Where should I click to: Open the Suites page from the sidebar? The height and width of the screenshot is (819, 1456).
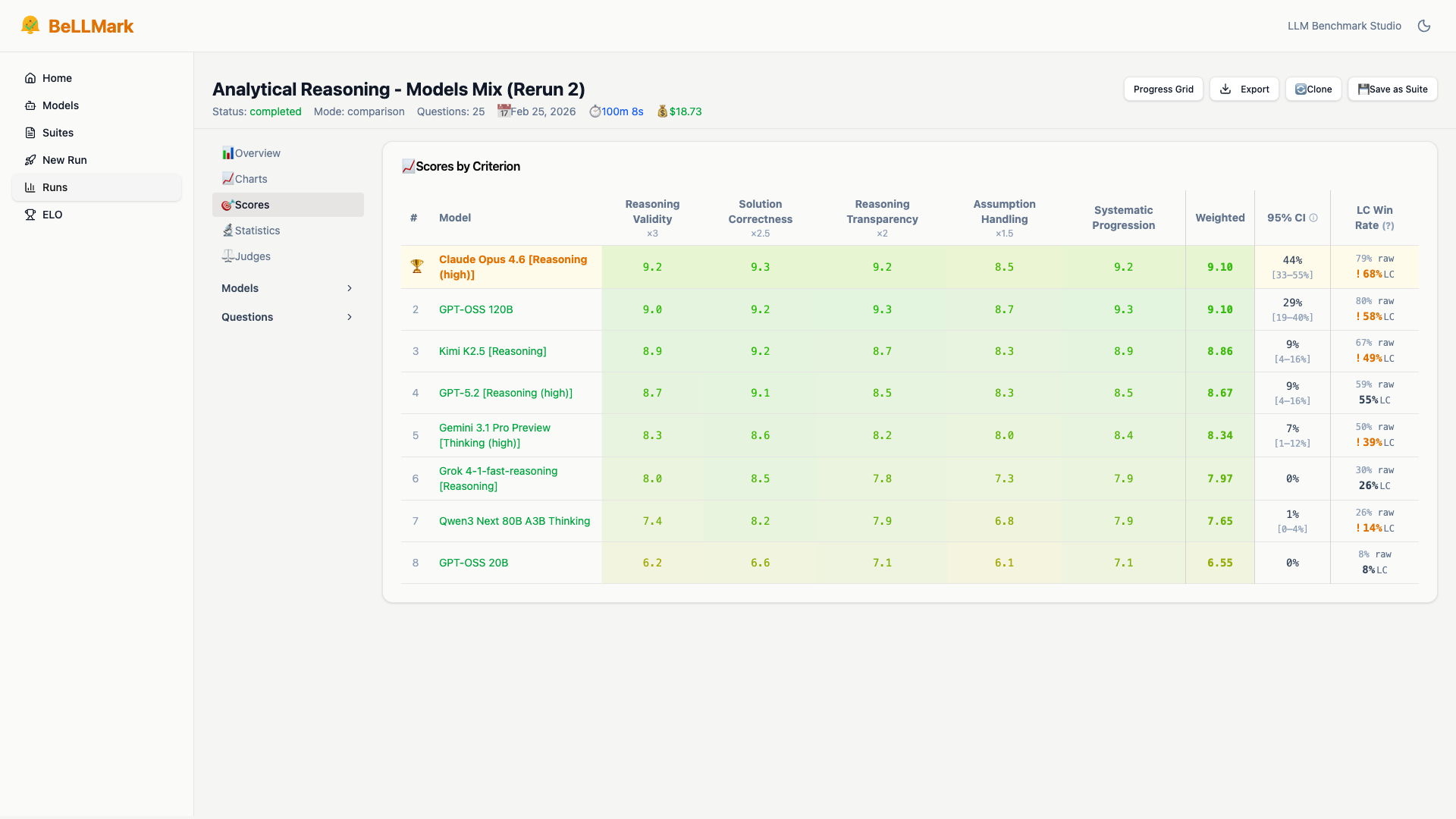click(58, 133)
